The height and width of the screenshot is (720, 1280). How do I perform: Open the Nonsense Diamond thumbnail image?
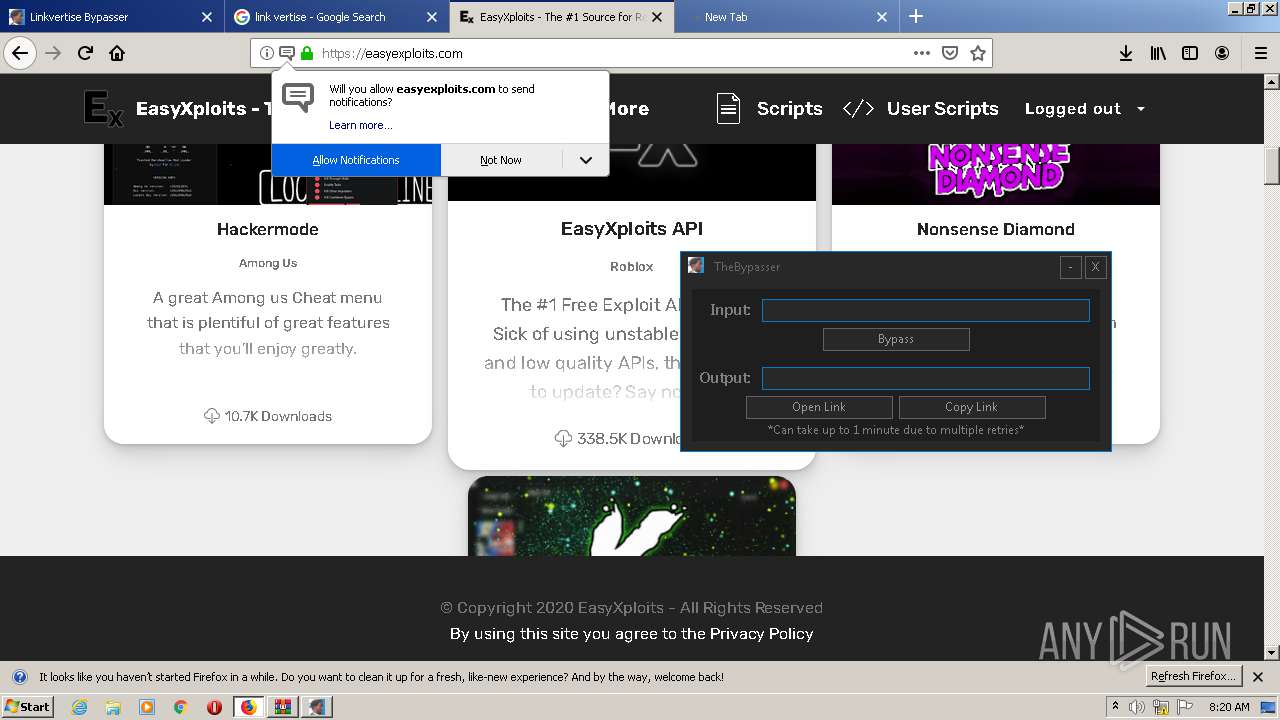tap(996, 174)
